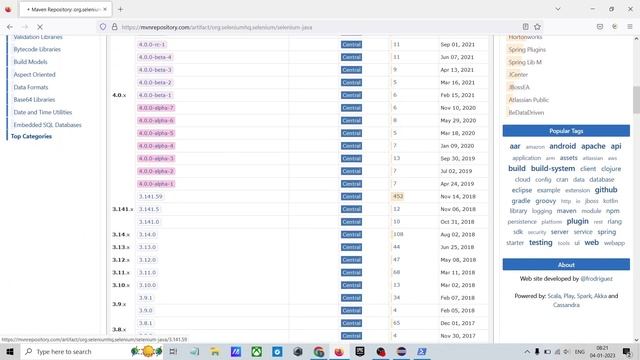Close the Maven Repository tab

[105, 9]
